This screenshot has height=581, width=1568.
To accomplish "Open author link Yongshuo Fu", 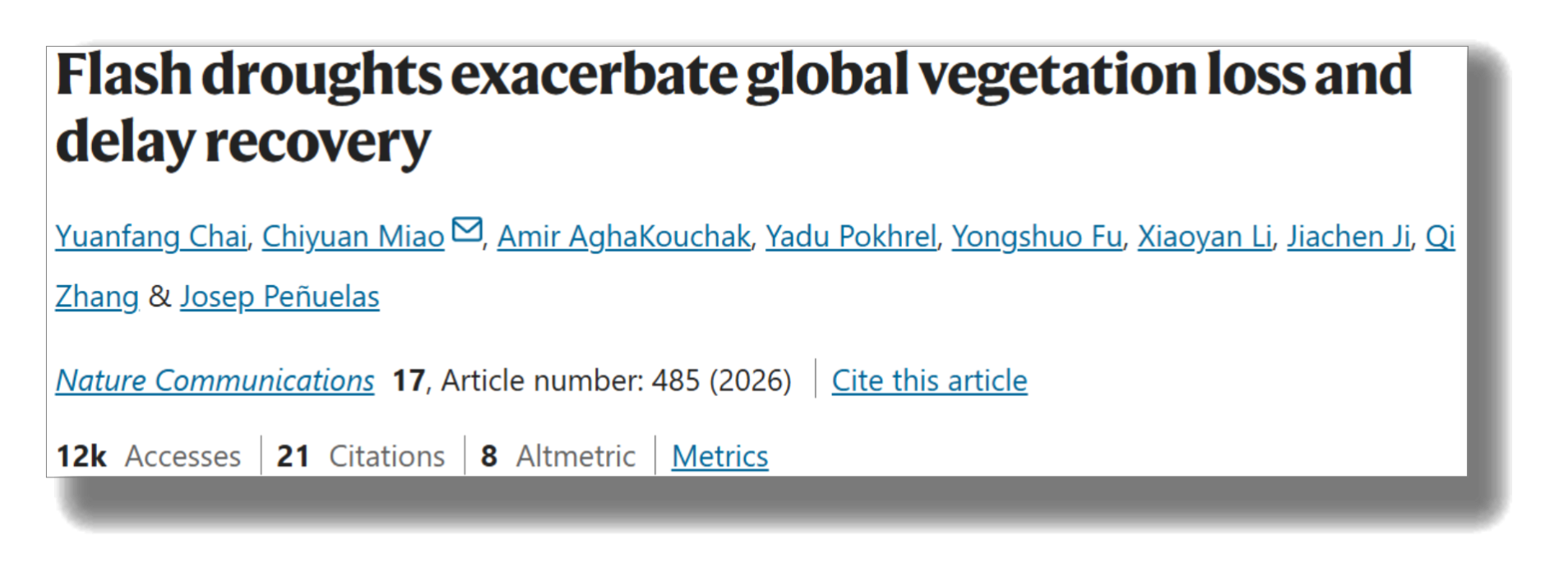I will (1036, 237).
